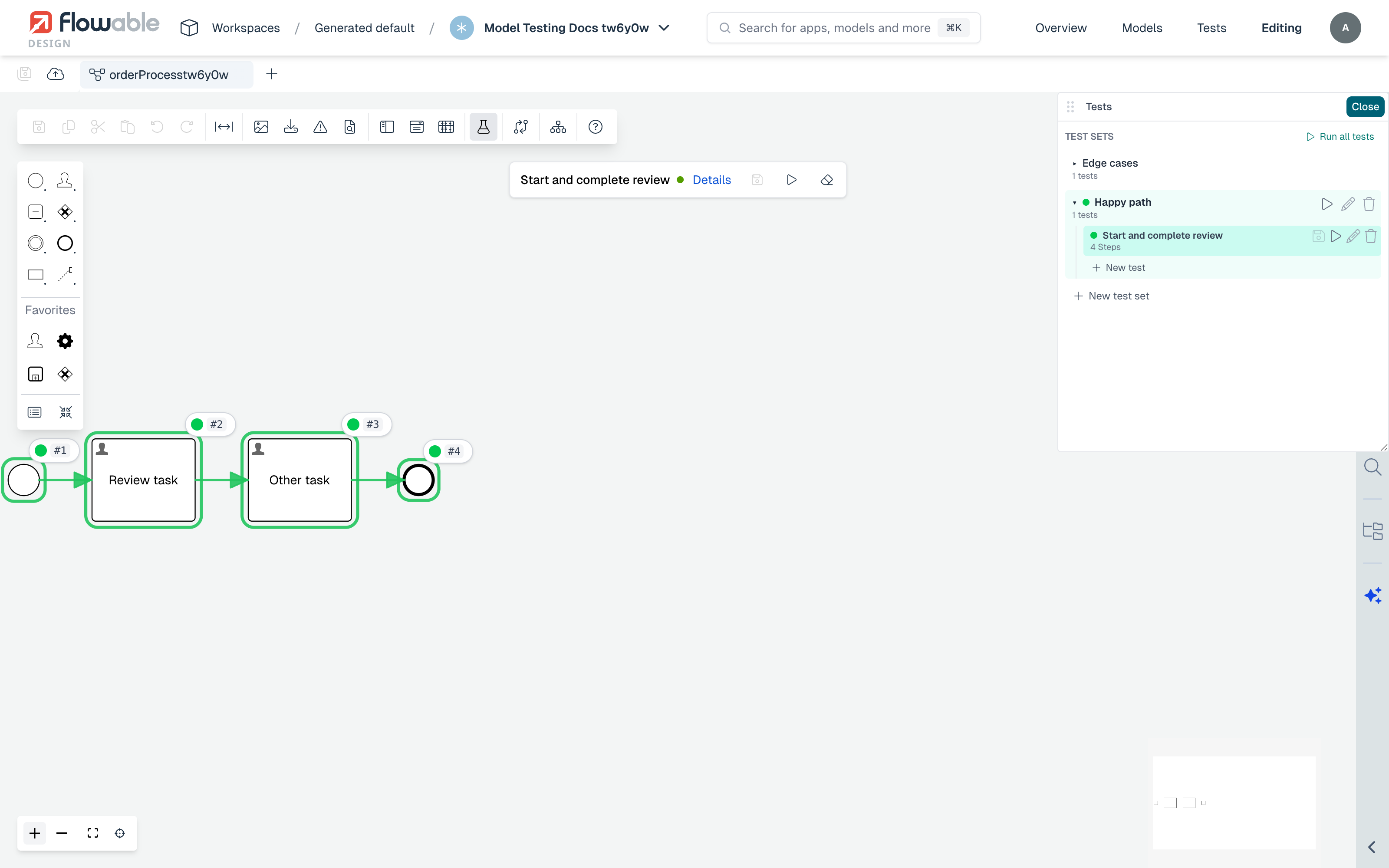Click New test set
This screenshot has width=1389, height=868.
[1111, 296]
